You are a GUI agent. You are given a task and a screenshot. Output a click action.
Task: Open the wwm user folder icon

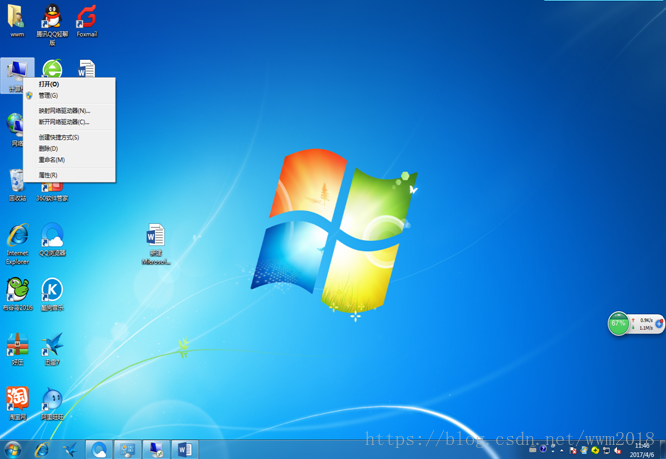(x=17, y=21)
